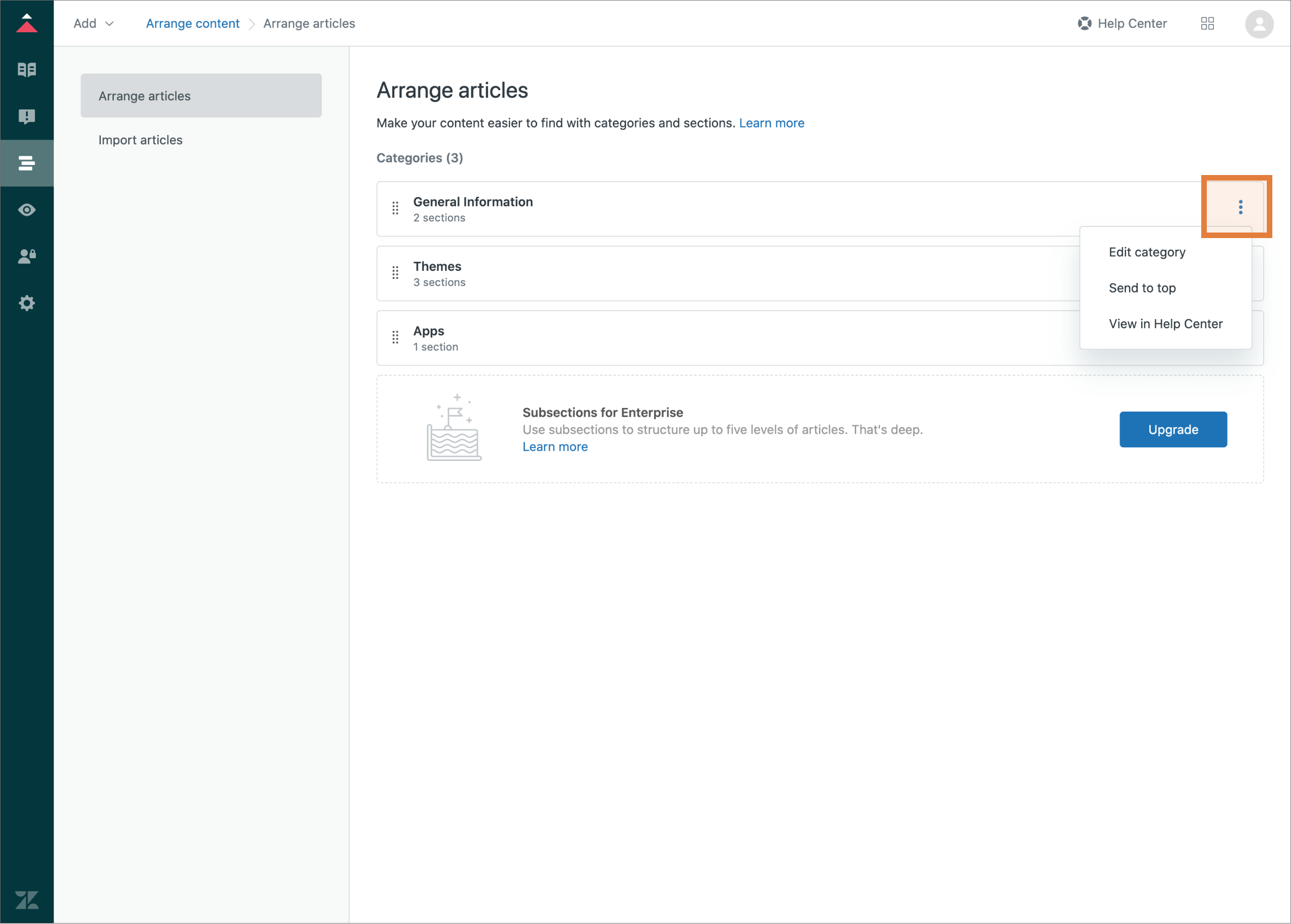Click the Help Center link in header

pos(1122,23)
